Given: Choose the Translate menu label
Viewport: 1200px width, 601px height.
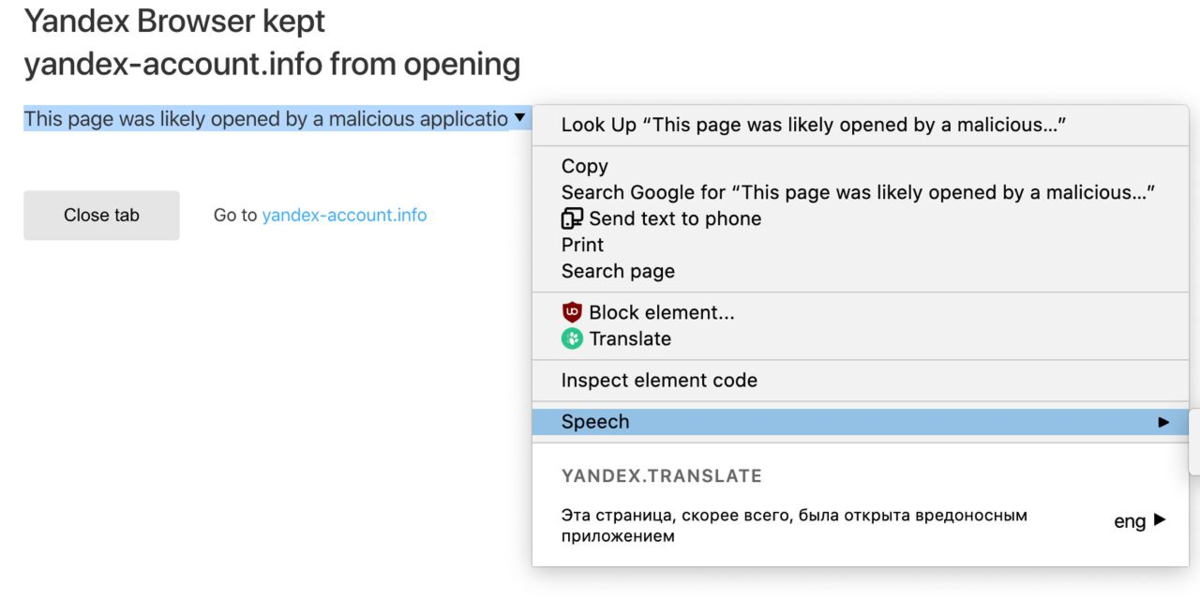Looking at the screenshot, I should pyautogui.click(x=630, y=338).
